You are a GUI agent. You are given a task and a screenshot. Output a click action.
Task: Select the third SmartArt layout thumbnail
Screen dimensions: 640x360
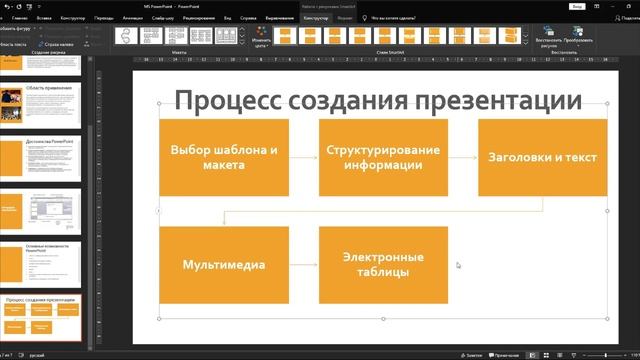click(x=176, y=36)
